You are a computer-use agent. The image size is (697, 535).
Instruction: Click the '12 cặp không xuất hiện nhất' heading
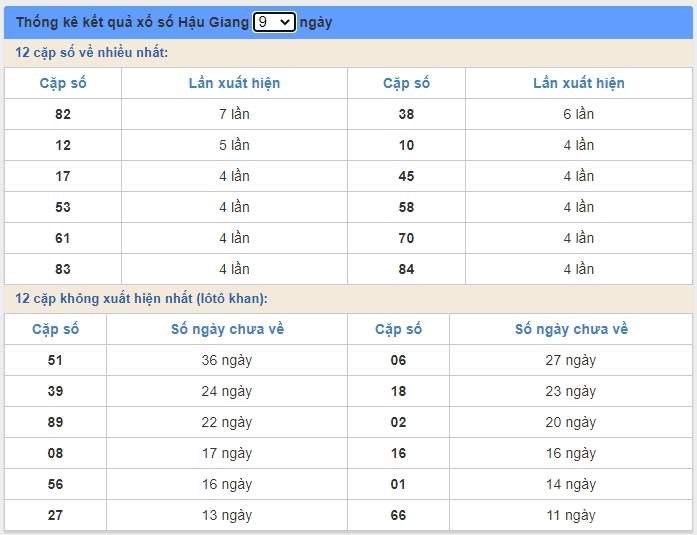click(141, 299)
